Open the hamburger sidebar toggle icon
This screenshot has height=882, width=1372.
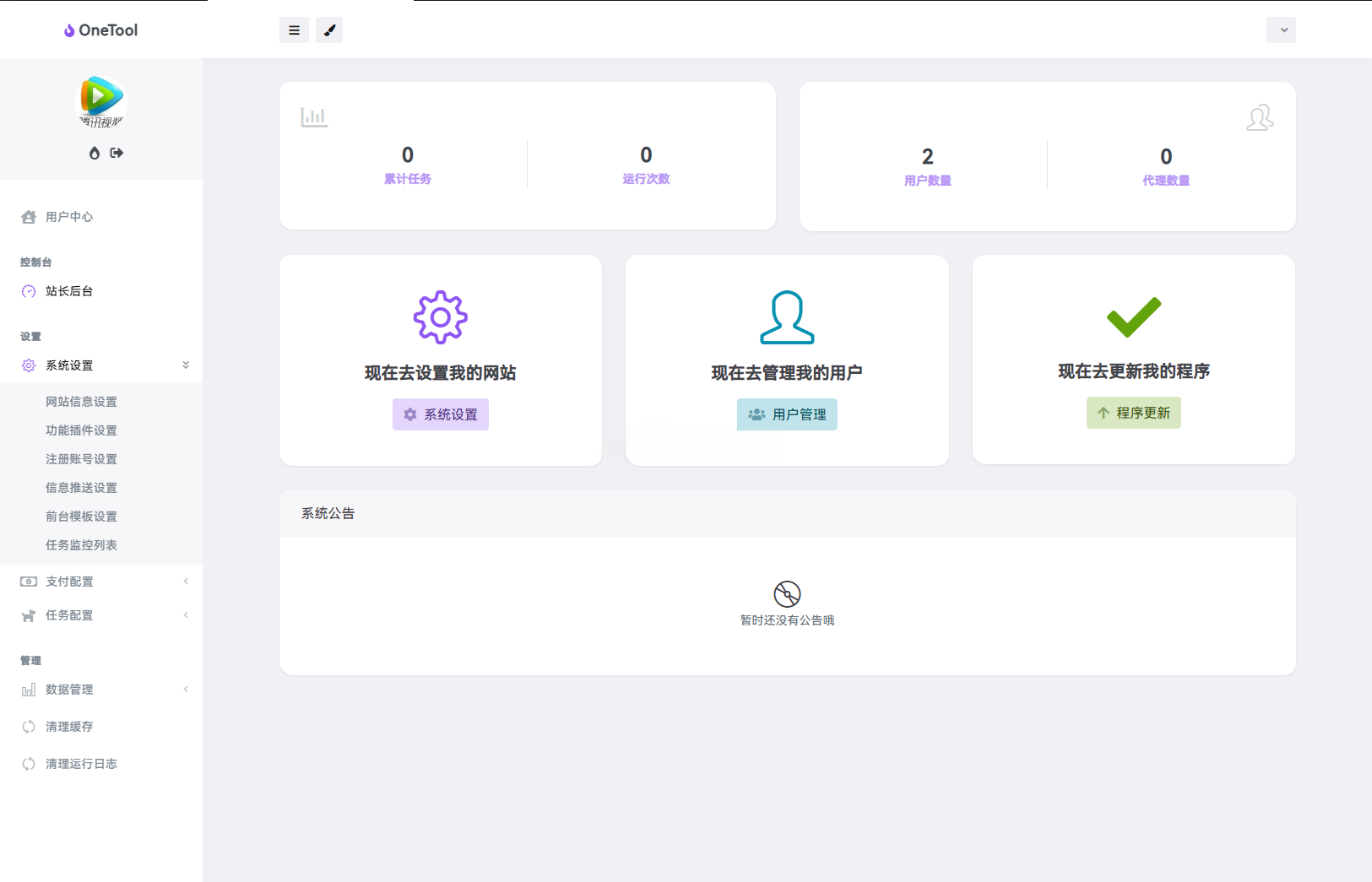(x=294, y=30)
